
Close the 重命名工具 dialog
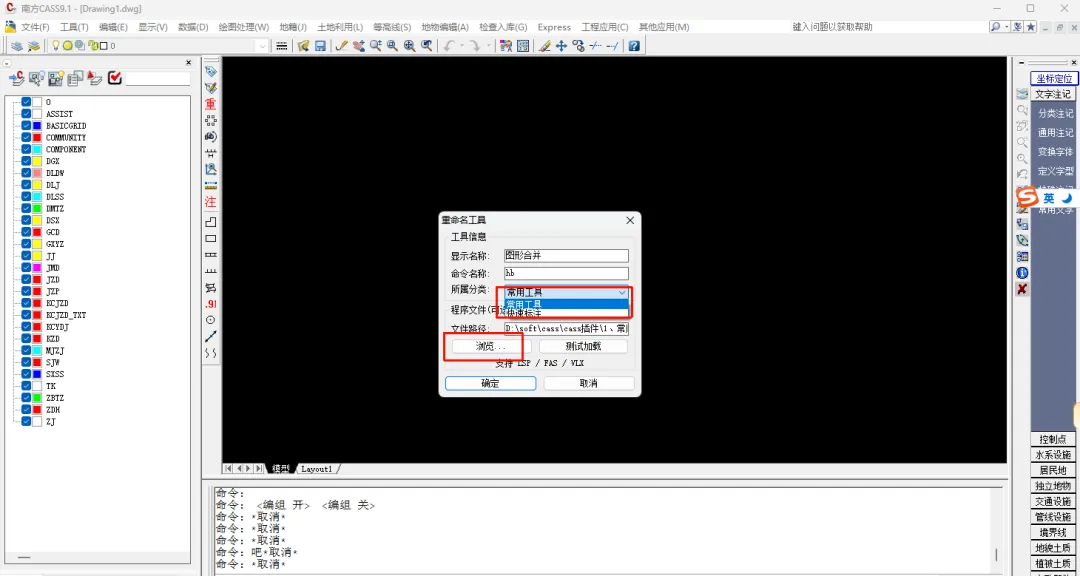tap(630, 220)
